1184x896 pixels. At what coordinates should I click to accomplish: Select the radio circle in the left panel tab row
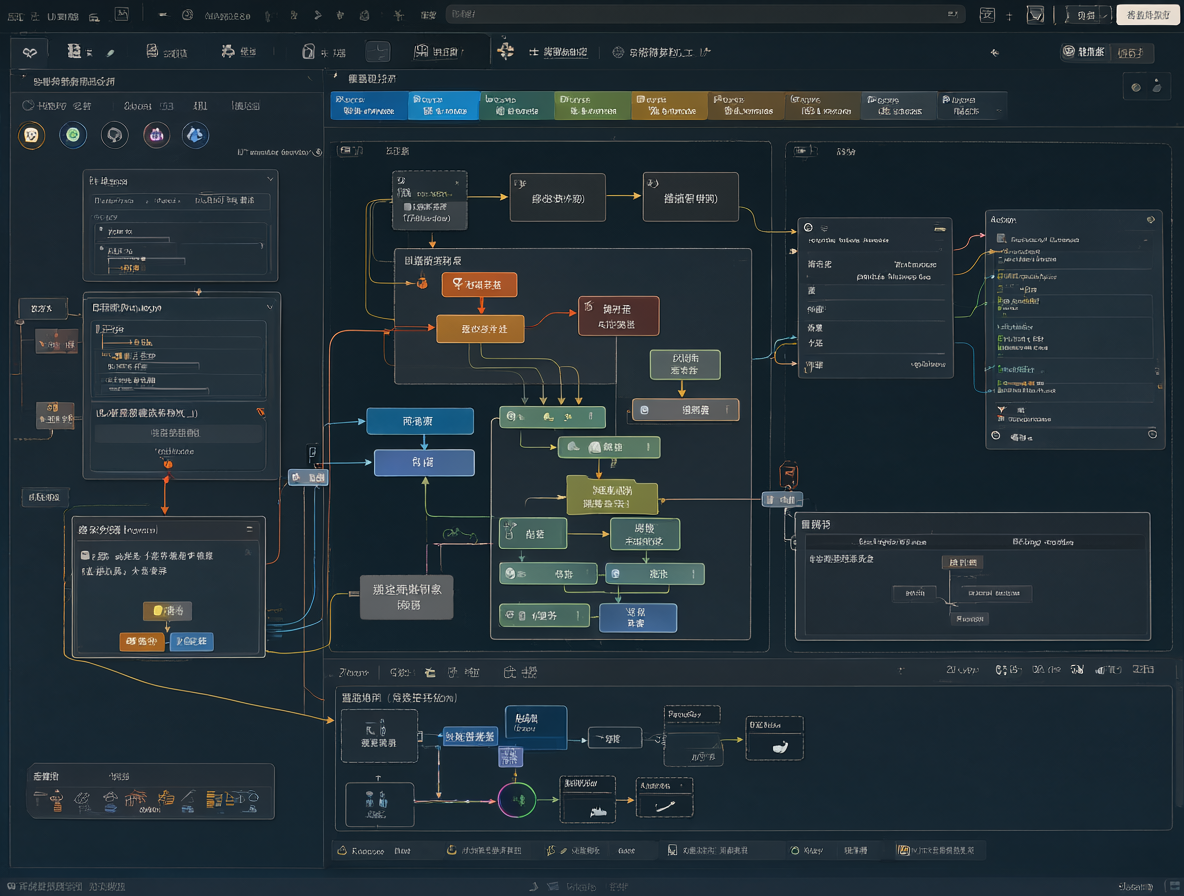[x=28, y=106]
